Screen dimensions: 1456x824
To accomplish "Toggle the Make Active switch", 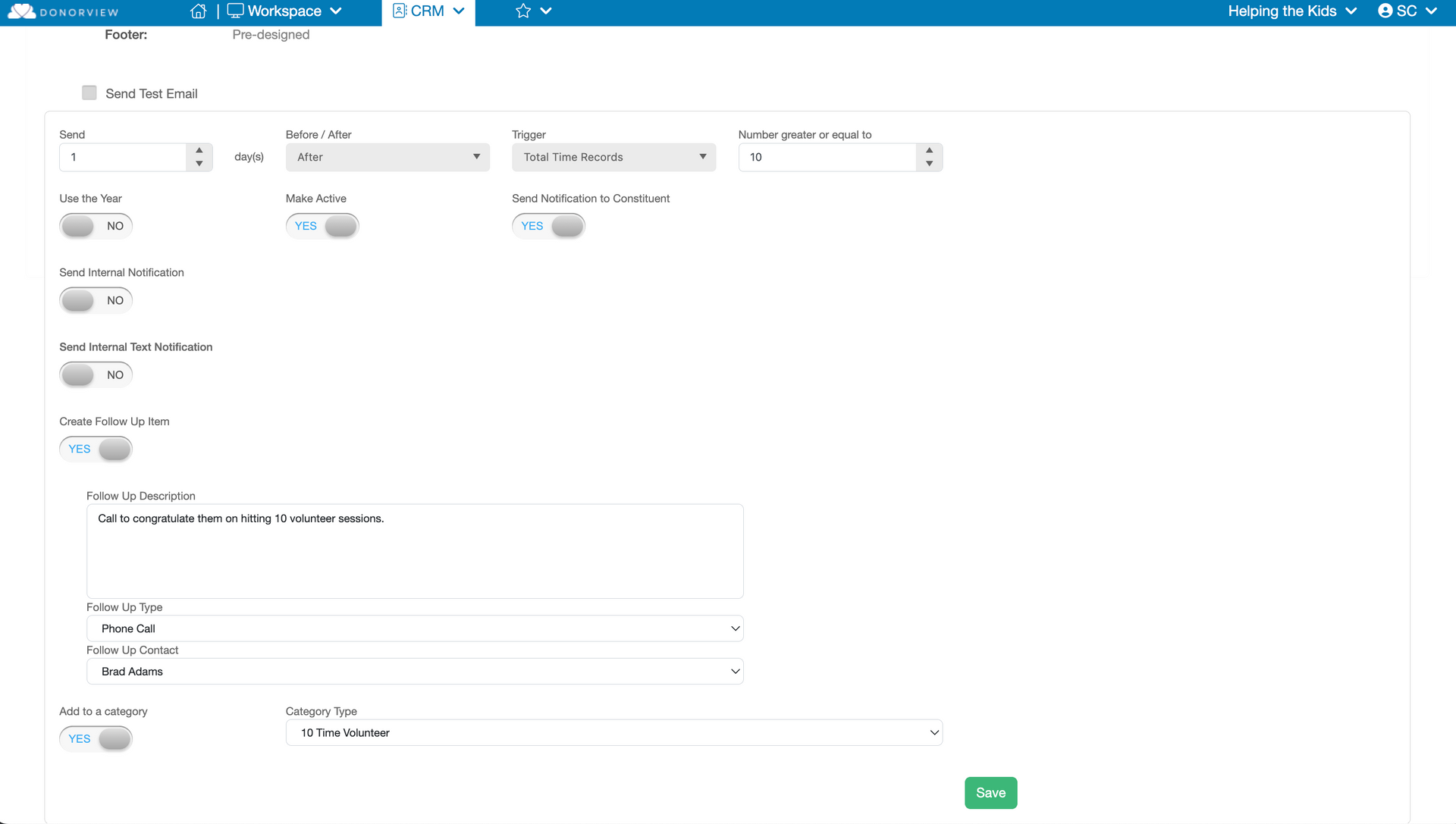I will point(322,226).
